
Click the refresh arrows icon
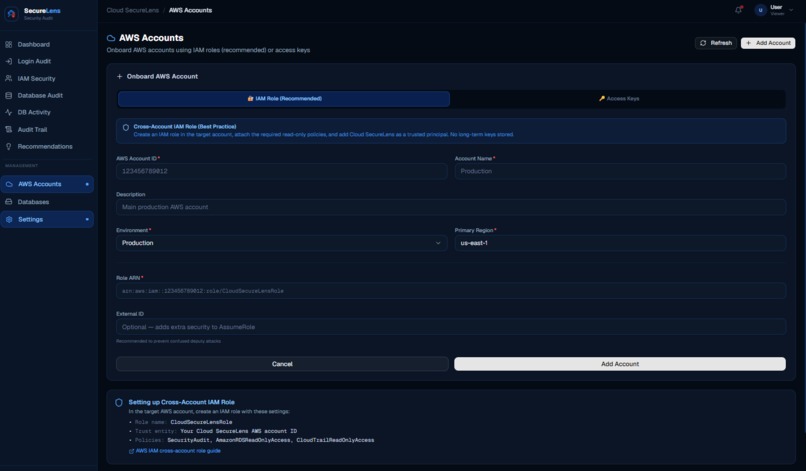click(x=703, y=43)
